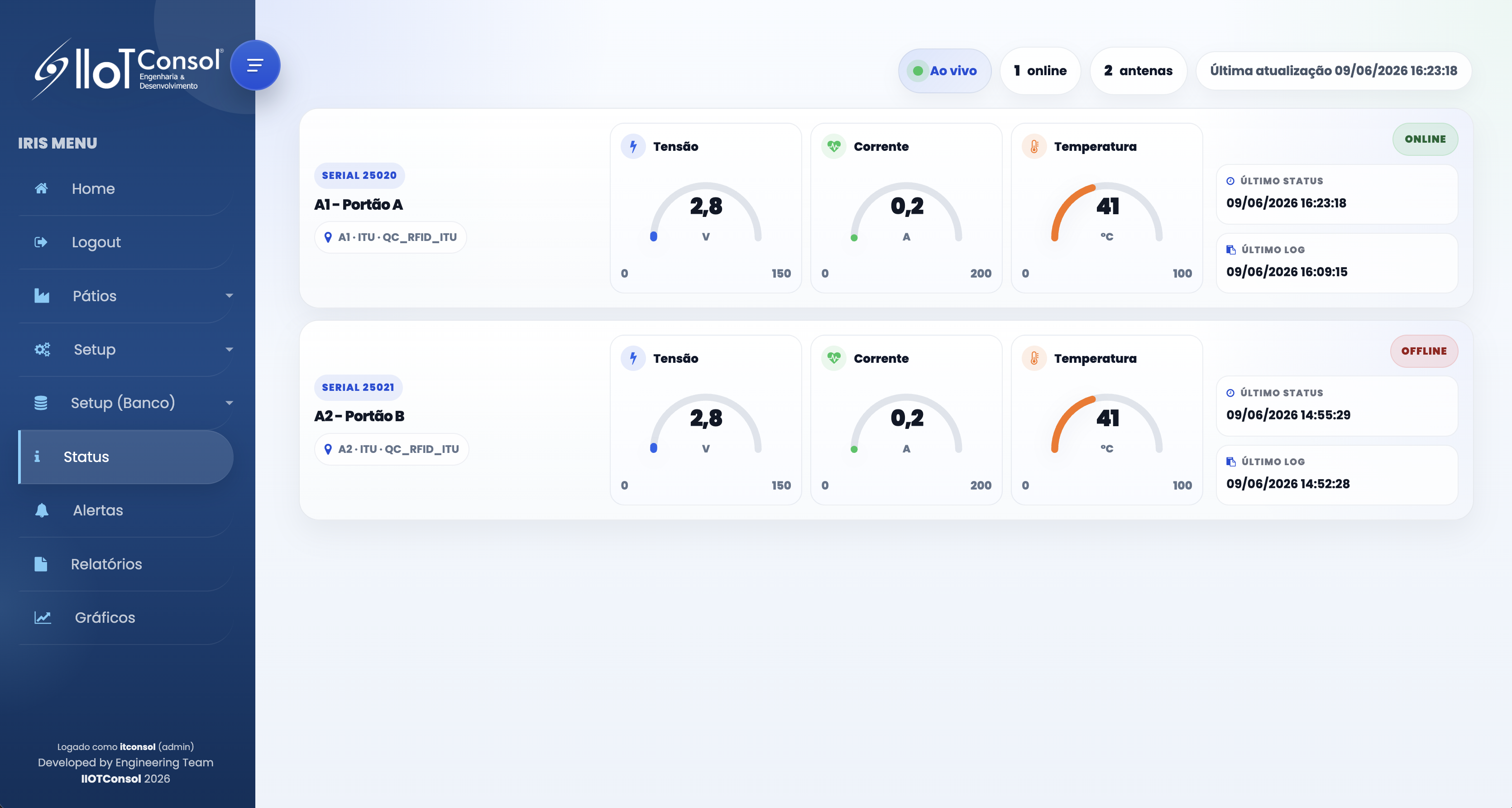Click the Setup gears icon
Screen dimensions: 1512x808
pyautogui.click(x=42, y=349)
